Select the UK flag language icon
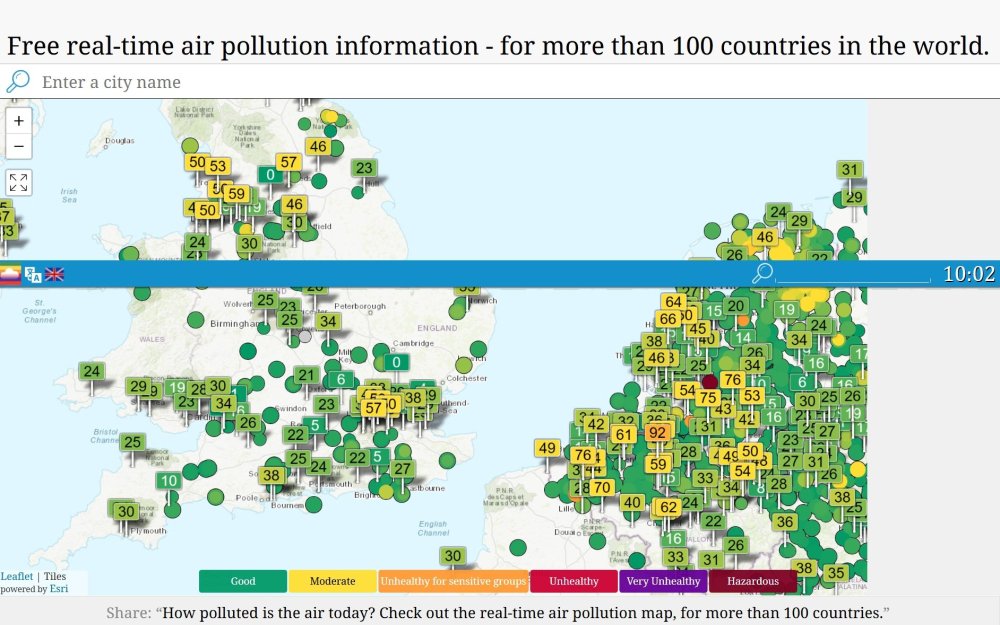This screenshot has height=625, width=1000. pyautogui.click(x=54, y=274)
